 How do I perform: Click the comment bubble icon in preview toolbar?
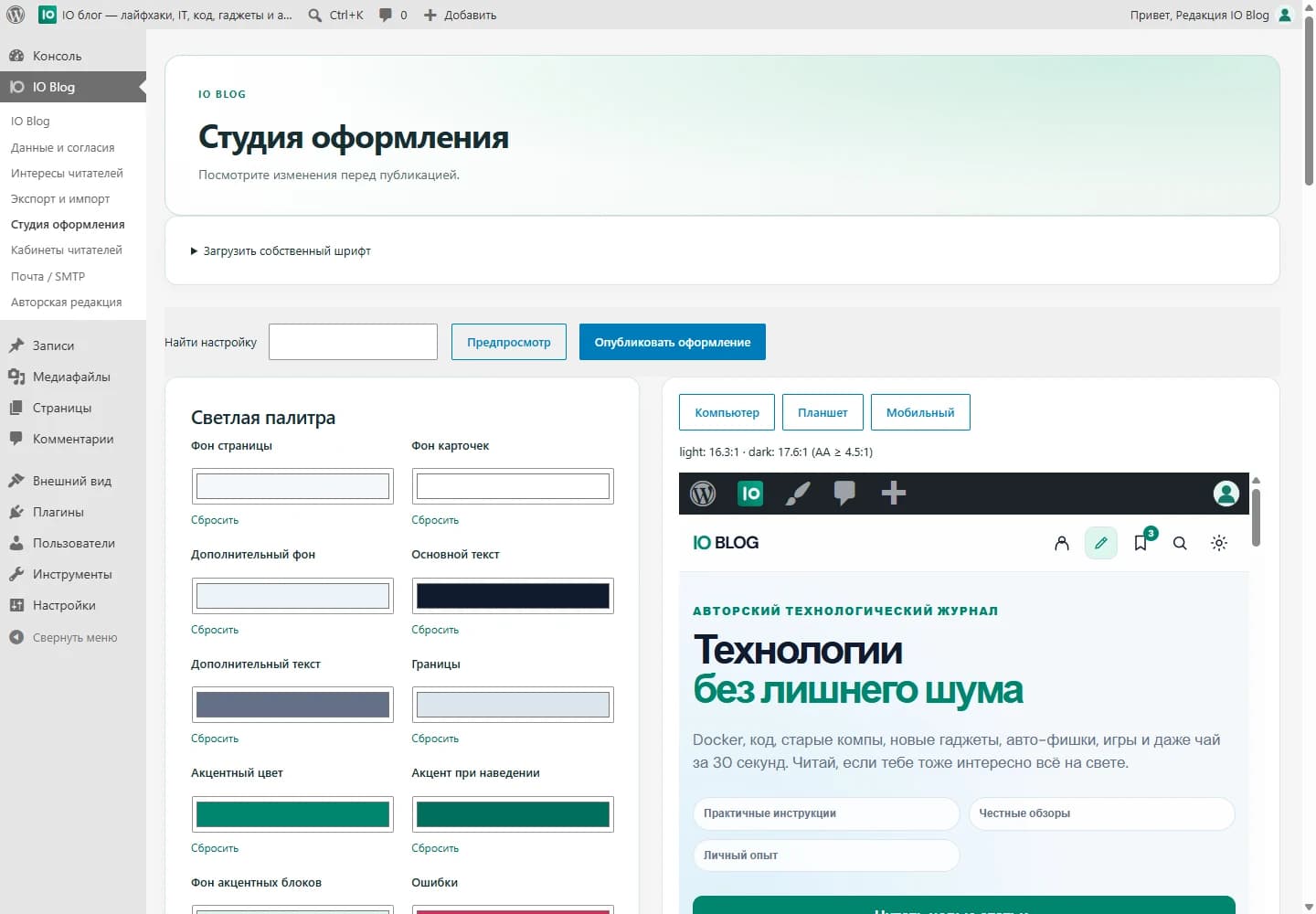point(845,494)
